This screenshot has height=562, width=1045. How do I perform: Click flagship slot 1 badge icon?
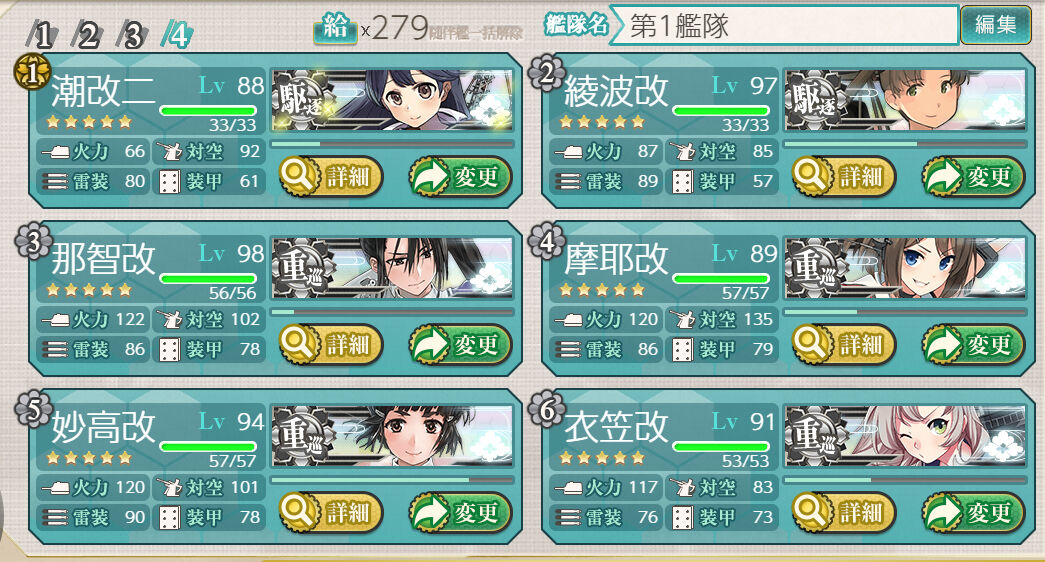point(32,73)
